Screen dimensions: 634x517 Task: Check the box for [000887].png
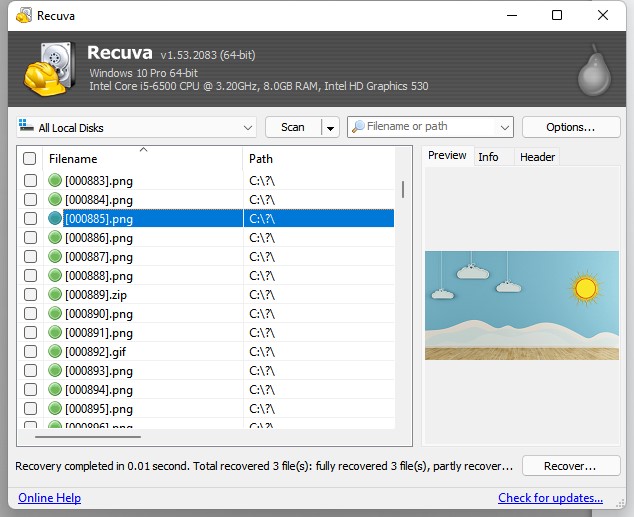[x=30, y=256]
